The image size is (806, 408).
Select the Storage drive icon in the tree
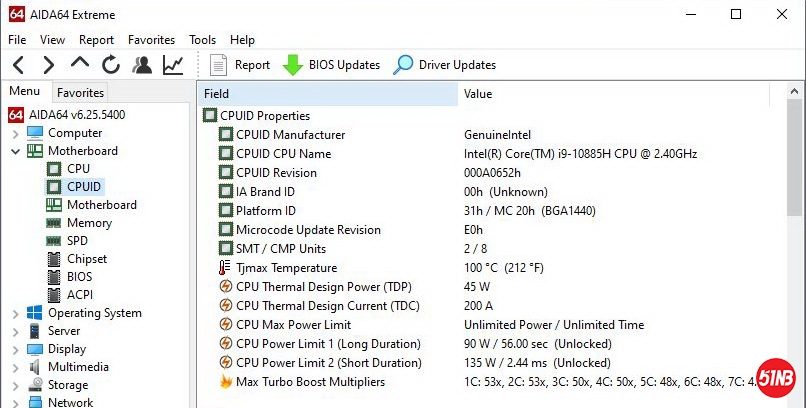pyautogui.click(x=35, y=385)
